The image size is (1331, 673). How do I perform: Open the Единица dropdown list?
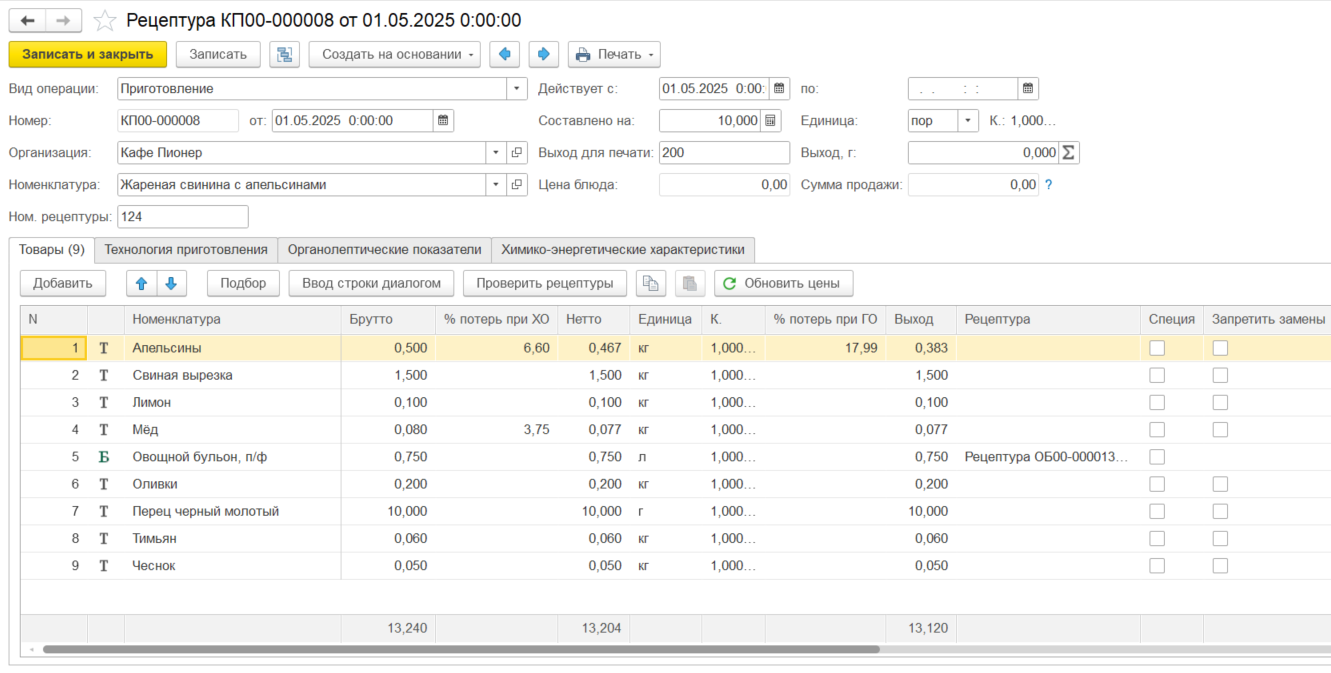click(968, 120)
